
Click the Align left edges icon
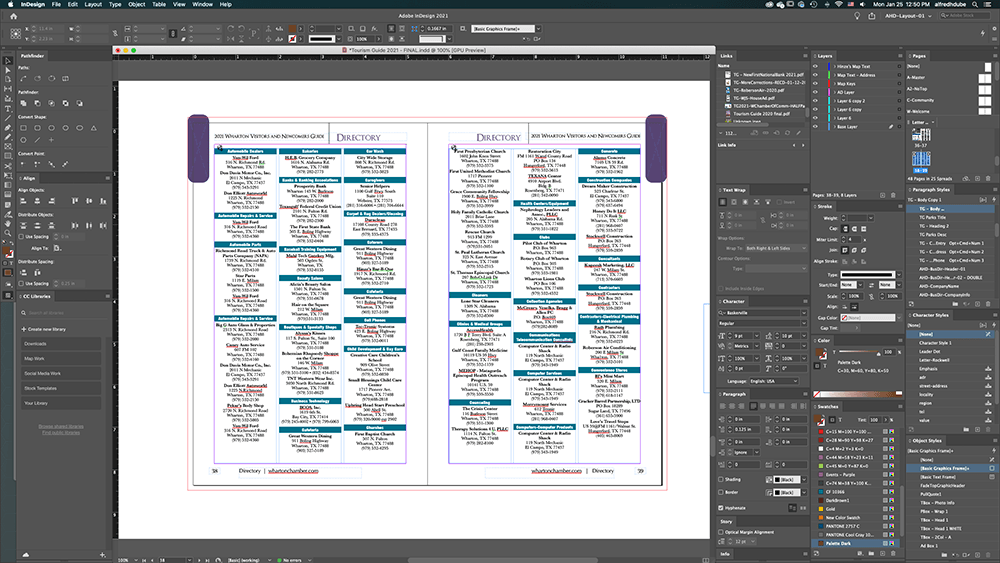[x=25, y=201]
